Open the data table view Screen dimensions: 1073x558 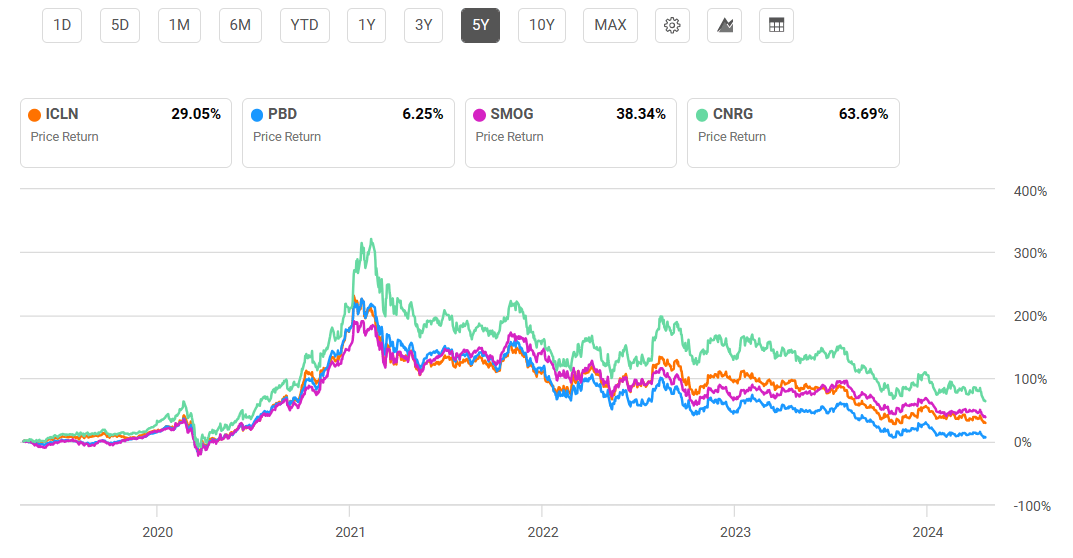(x=776, y=25)
